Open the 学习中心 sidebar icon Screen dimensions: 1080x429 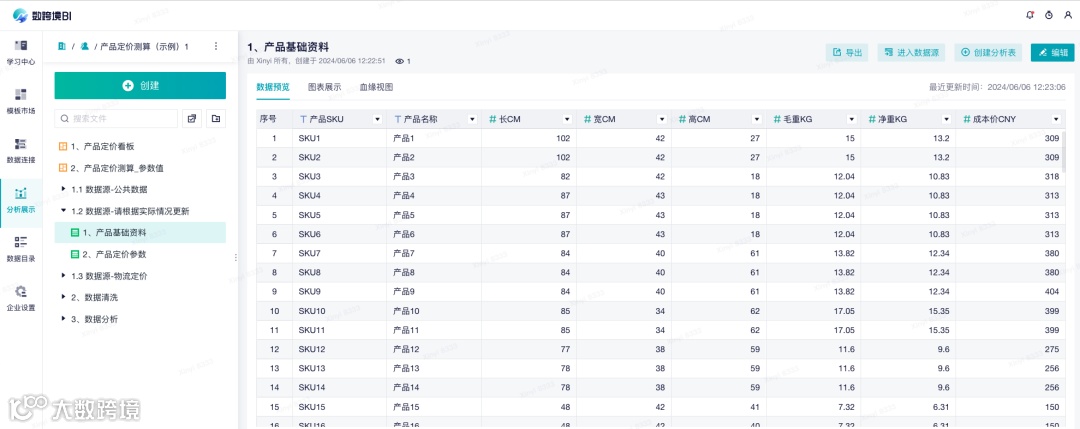[x=21, y=45]
